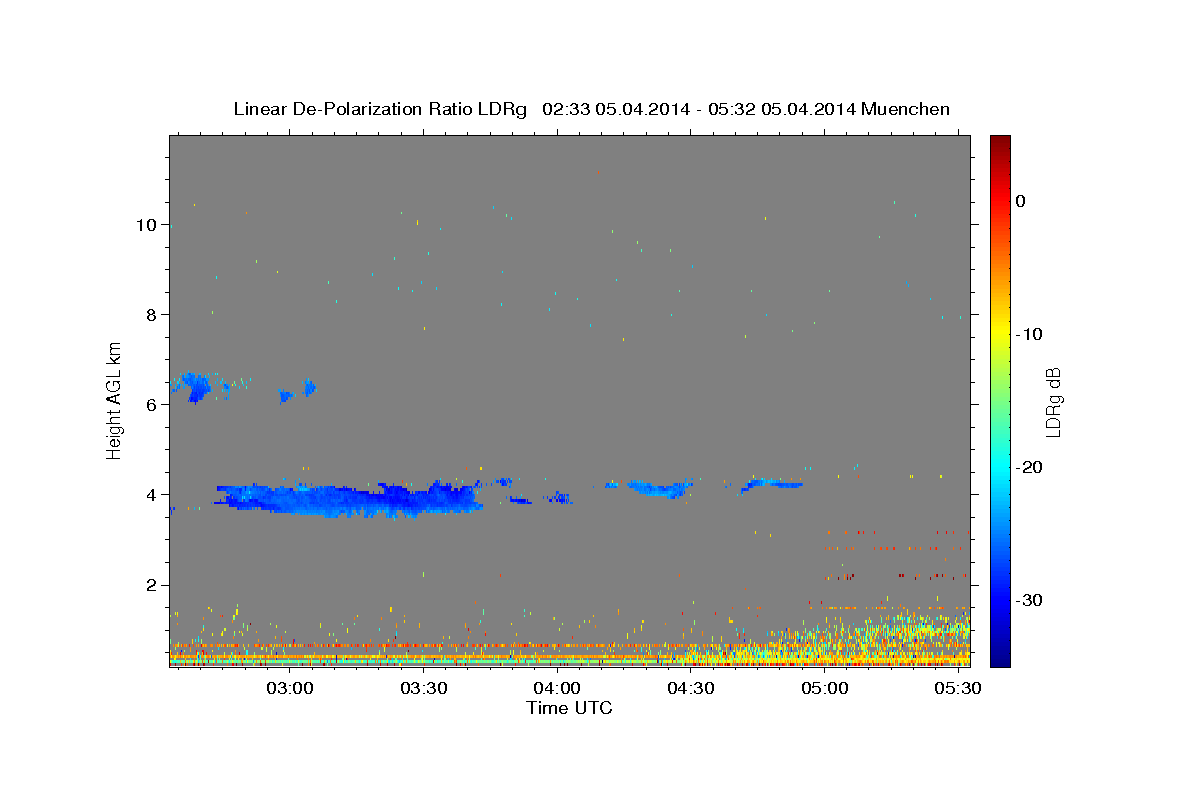The width and height of the screenshot is (1200, 800).
Task: Select the 05:00 time tick label
Action: pyautogui.click(x=824, y=689)
